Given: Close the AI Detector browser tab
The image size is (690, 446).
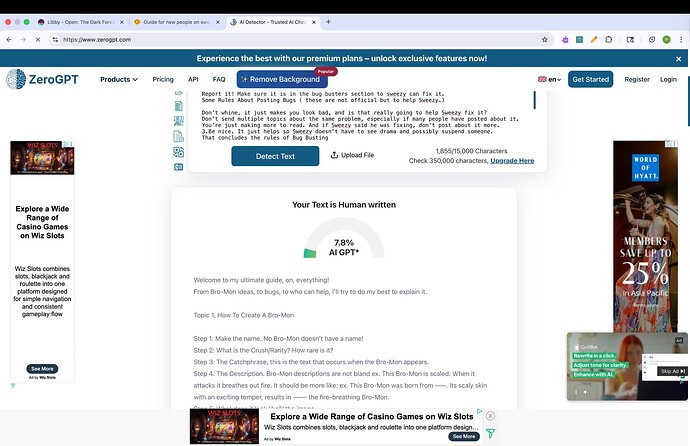Looking at the screenshot, I should point(314,22).
